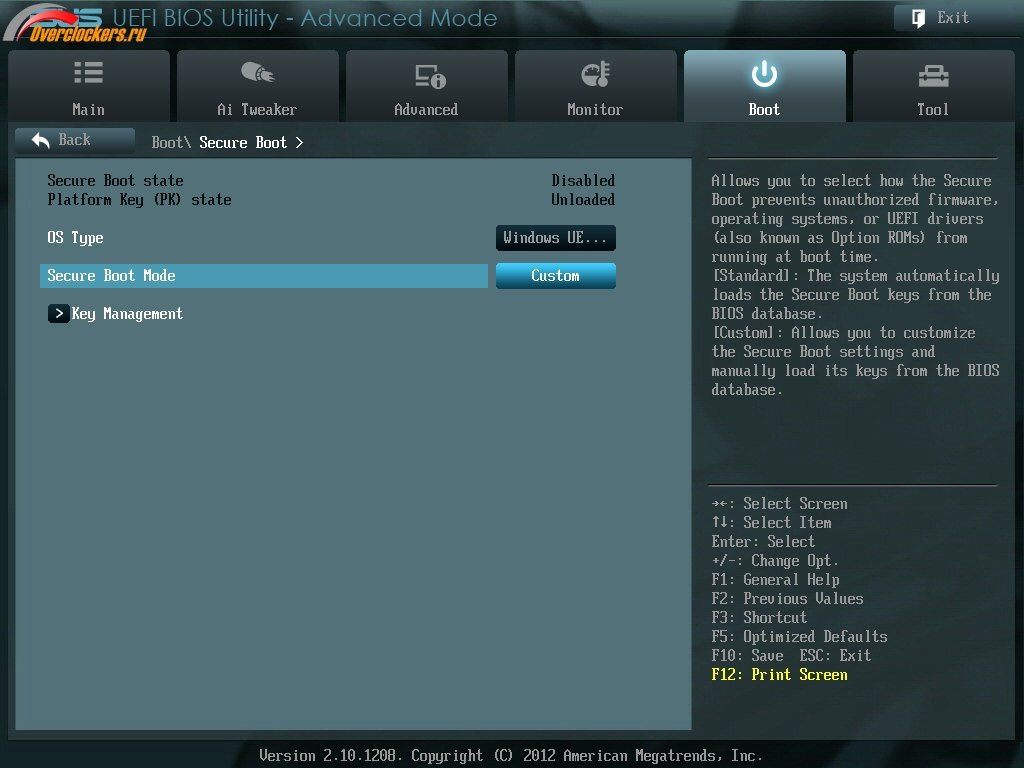
Task: Click the F3: Shortcut hint
Action: (x=759, y=618)
